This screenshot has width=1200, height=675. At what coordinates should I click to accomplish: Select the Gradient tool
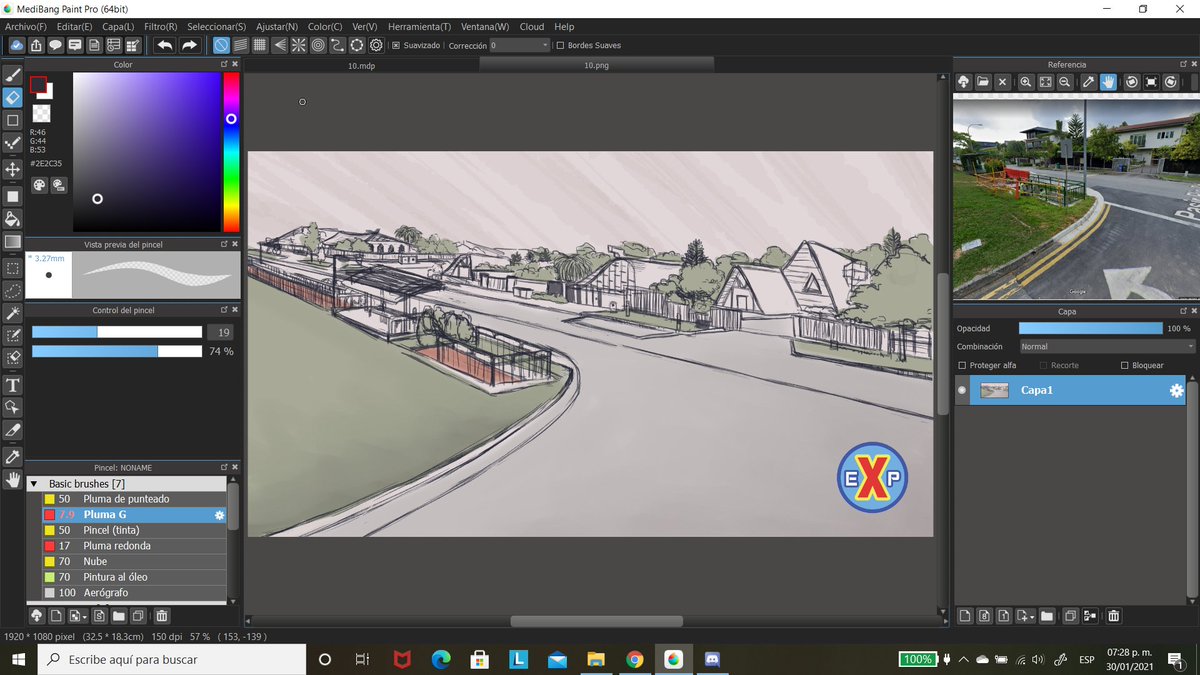[13, 242]
